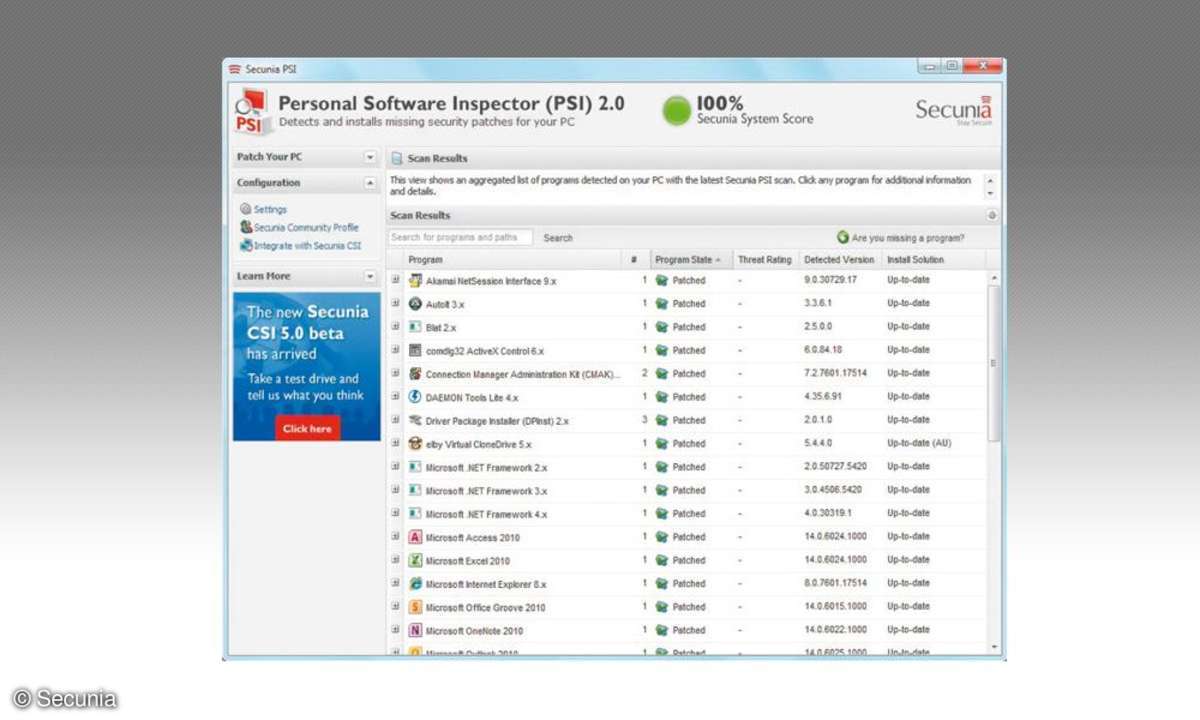
Task: Click the red 'Click here' banner button
Action: (307, 428)
